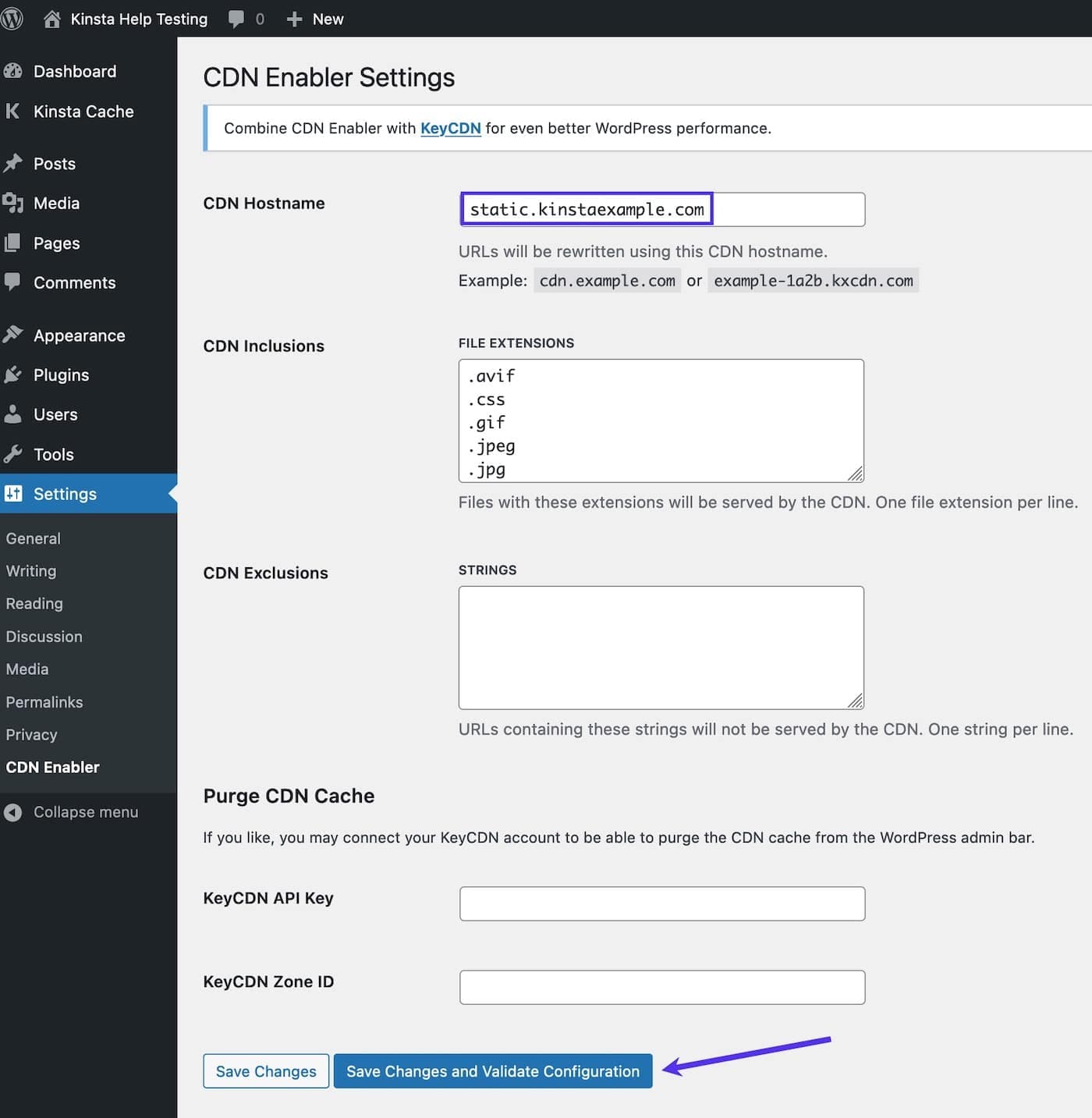Follow the KeyCDN link

[x=450, y=128]
